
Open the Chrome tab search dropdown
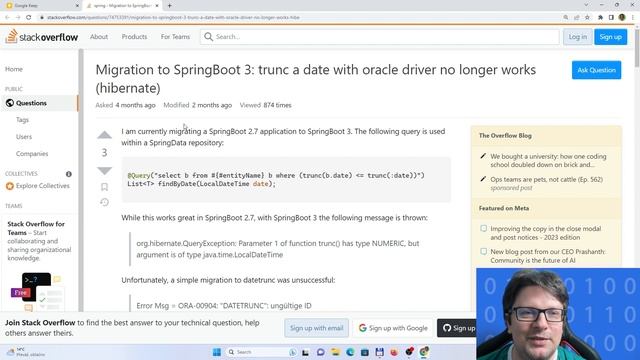pyautogui.click(x=586, y=5)
